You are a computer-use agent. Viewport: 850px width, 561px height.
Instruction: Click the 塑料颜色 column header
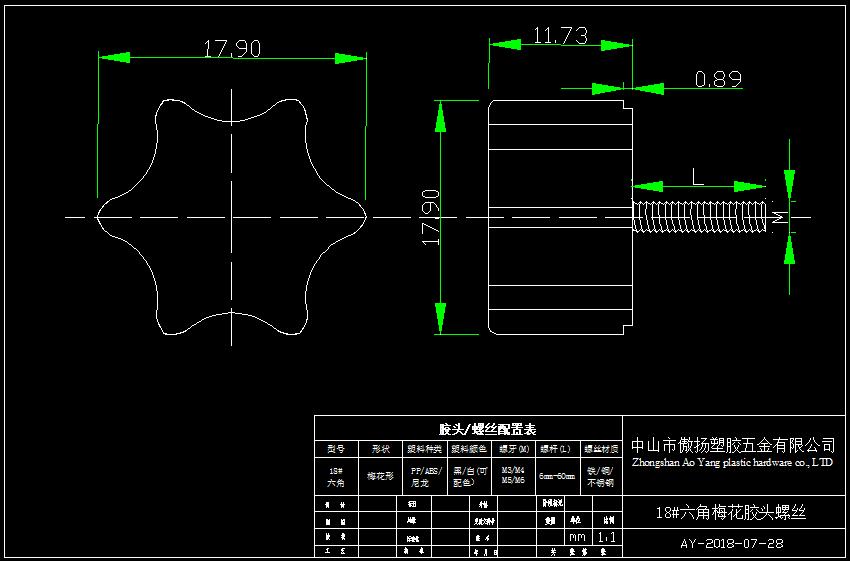pyautogui.click(x=469, y=449)
